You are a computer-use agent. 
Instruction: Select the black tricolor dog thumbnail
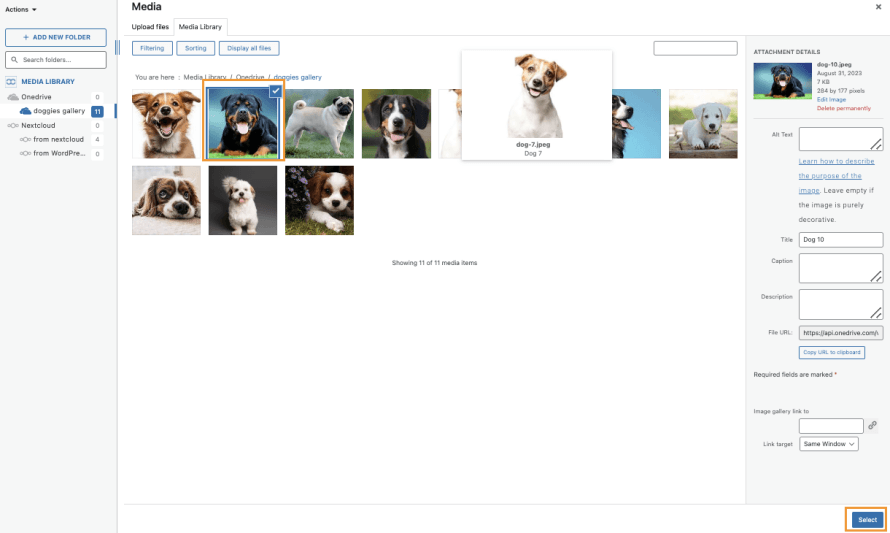[396, 124]
